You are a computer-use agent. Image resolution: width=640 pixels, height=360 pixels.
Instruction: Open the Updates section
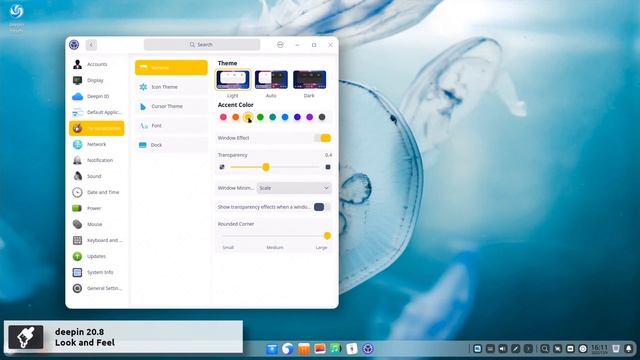pos(97,256)
